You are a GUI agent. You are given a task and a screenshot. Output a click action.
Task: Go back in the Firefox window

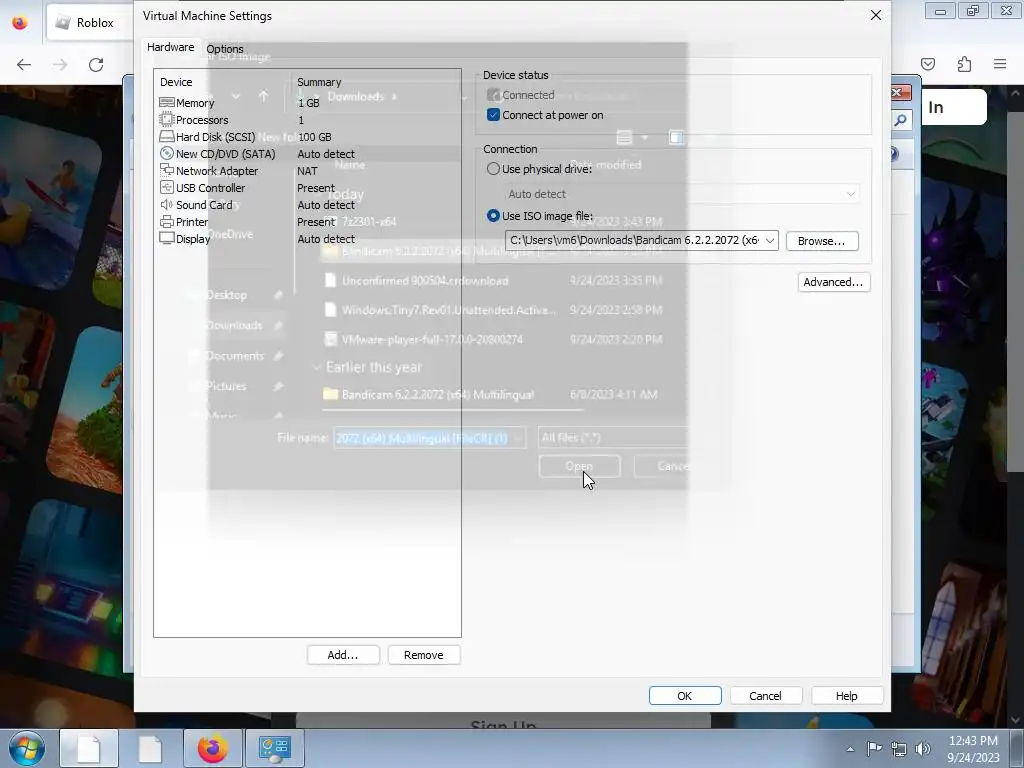click(x=24, y=64)
